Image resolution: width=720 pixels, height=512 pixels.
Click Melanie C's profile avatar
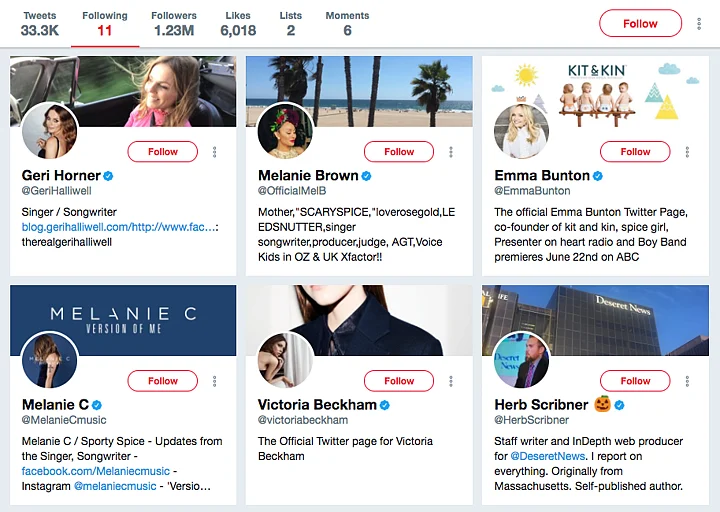pos(49,360)
